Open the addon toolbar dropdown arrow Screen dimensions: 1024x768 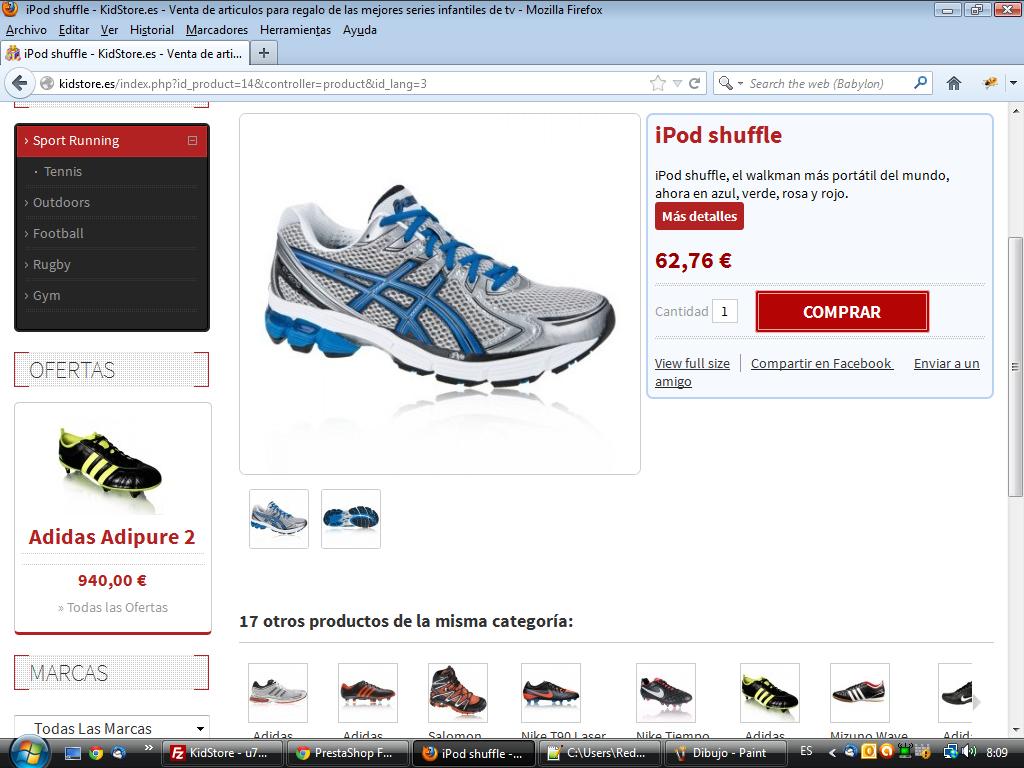point(1014,84)
